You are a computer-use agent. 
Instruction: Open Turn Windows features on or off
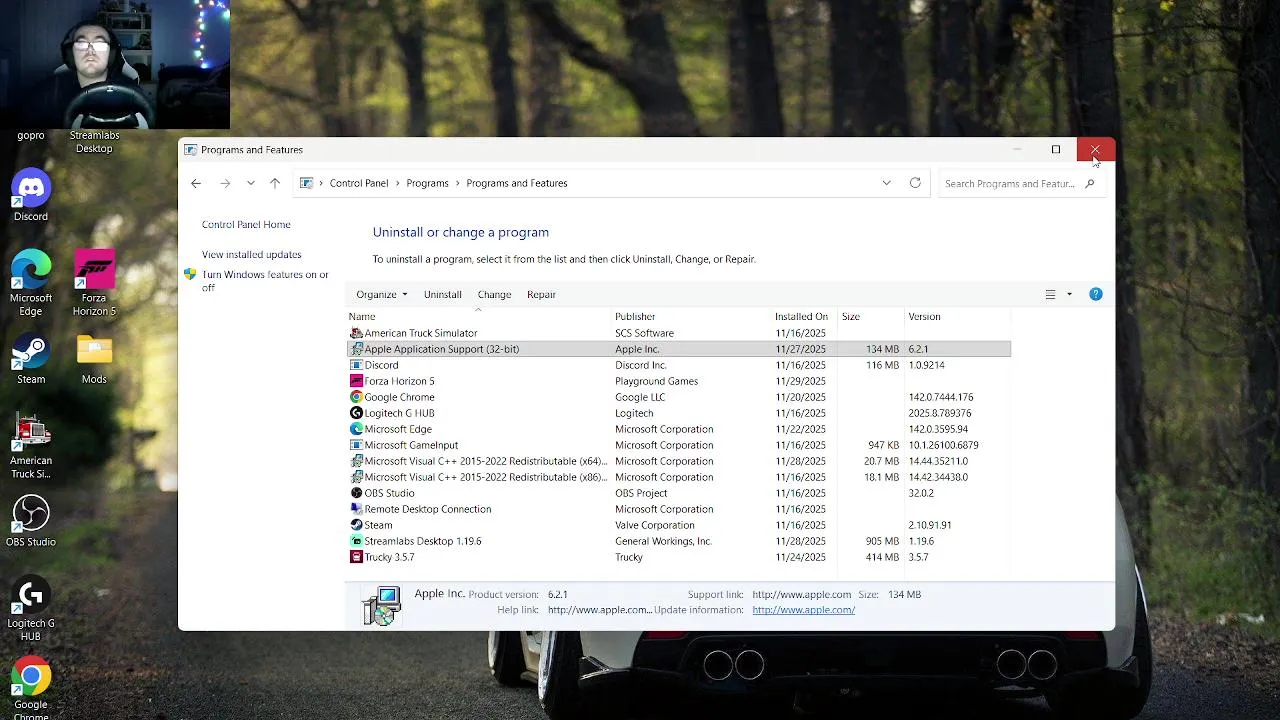coord(265,281)
